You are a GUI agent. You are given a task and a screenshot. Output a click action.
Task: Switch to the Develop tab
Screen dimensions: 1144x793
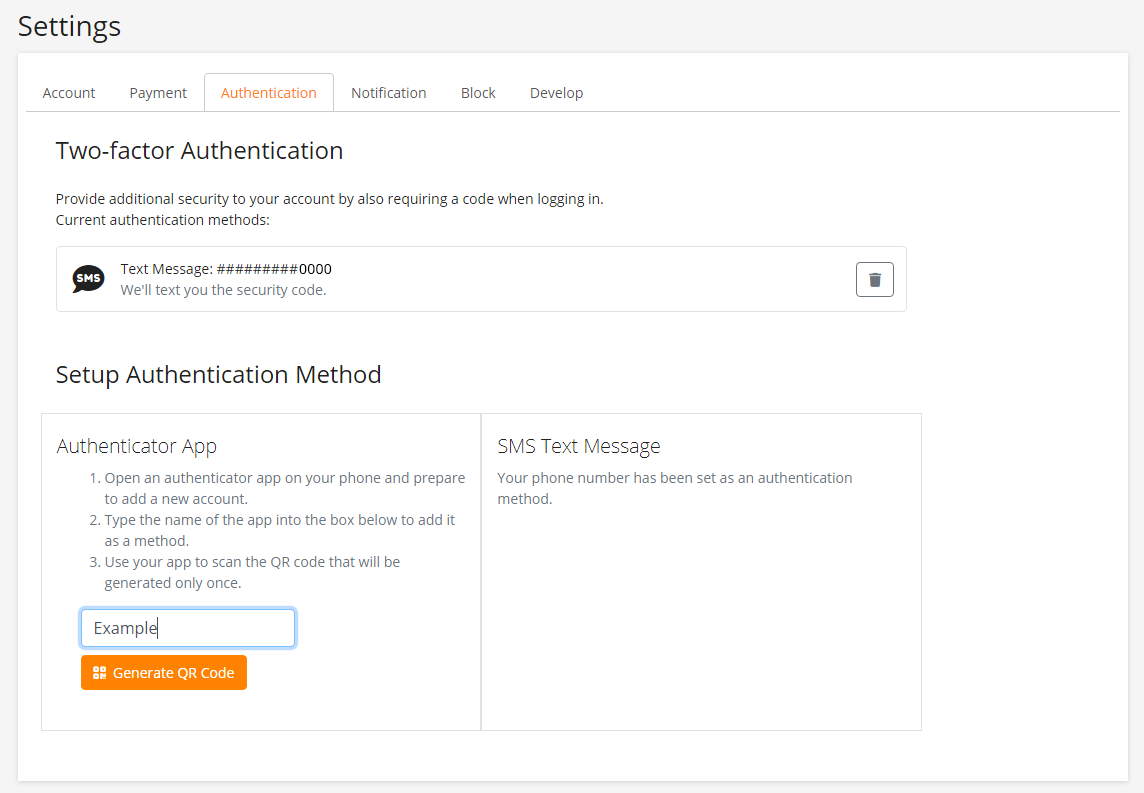[x=556, y=93]
